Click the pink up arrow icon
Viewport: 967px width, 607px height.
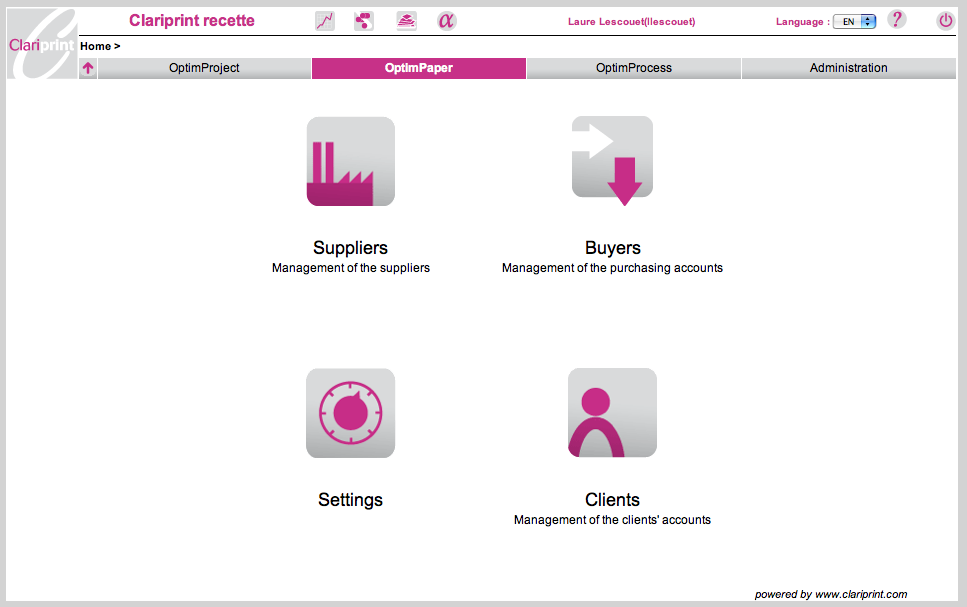click(x=88, y=68)
